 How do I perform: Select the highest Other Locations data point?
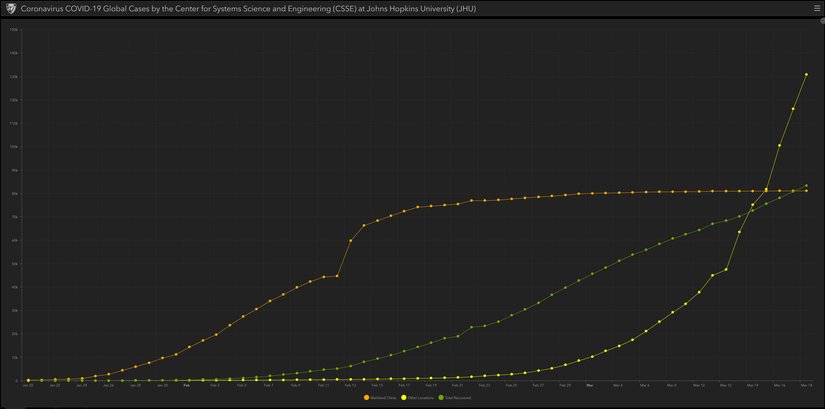pos(806,74)
